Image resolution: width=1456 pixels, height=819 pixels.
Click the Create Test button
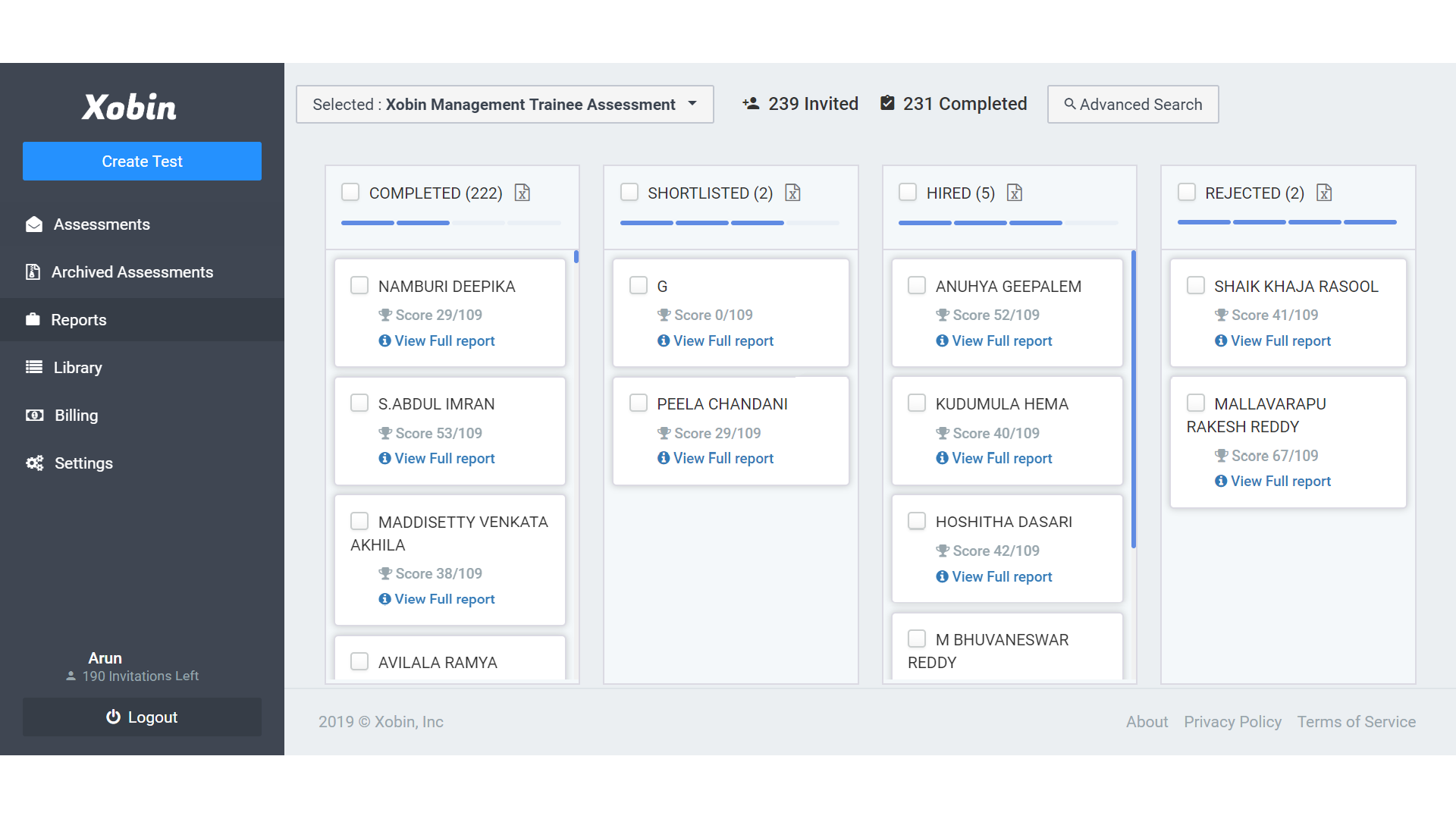click(x=142, y=161)
